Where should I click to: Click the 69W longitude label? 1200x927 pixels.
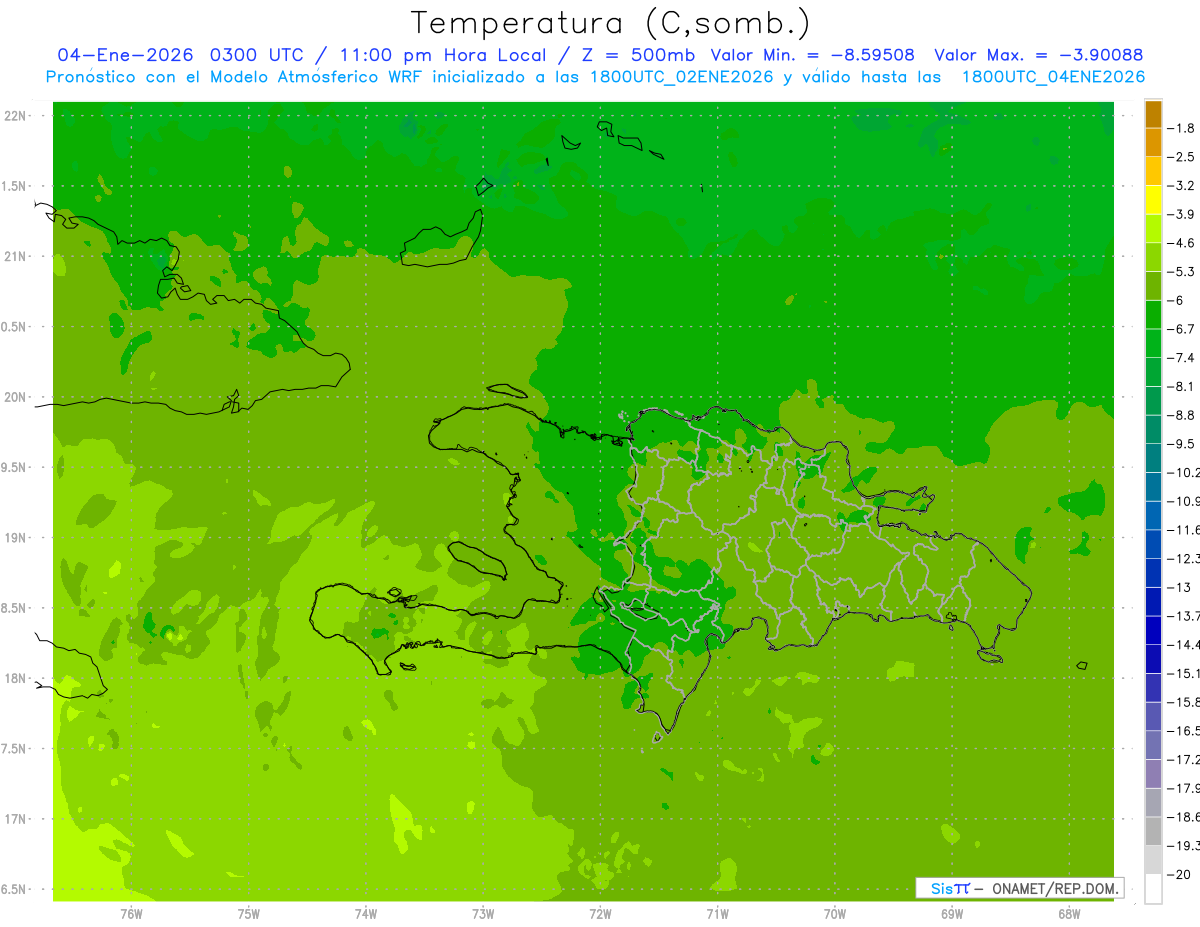tap(951, 914)
